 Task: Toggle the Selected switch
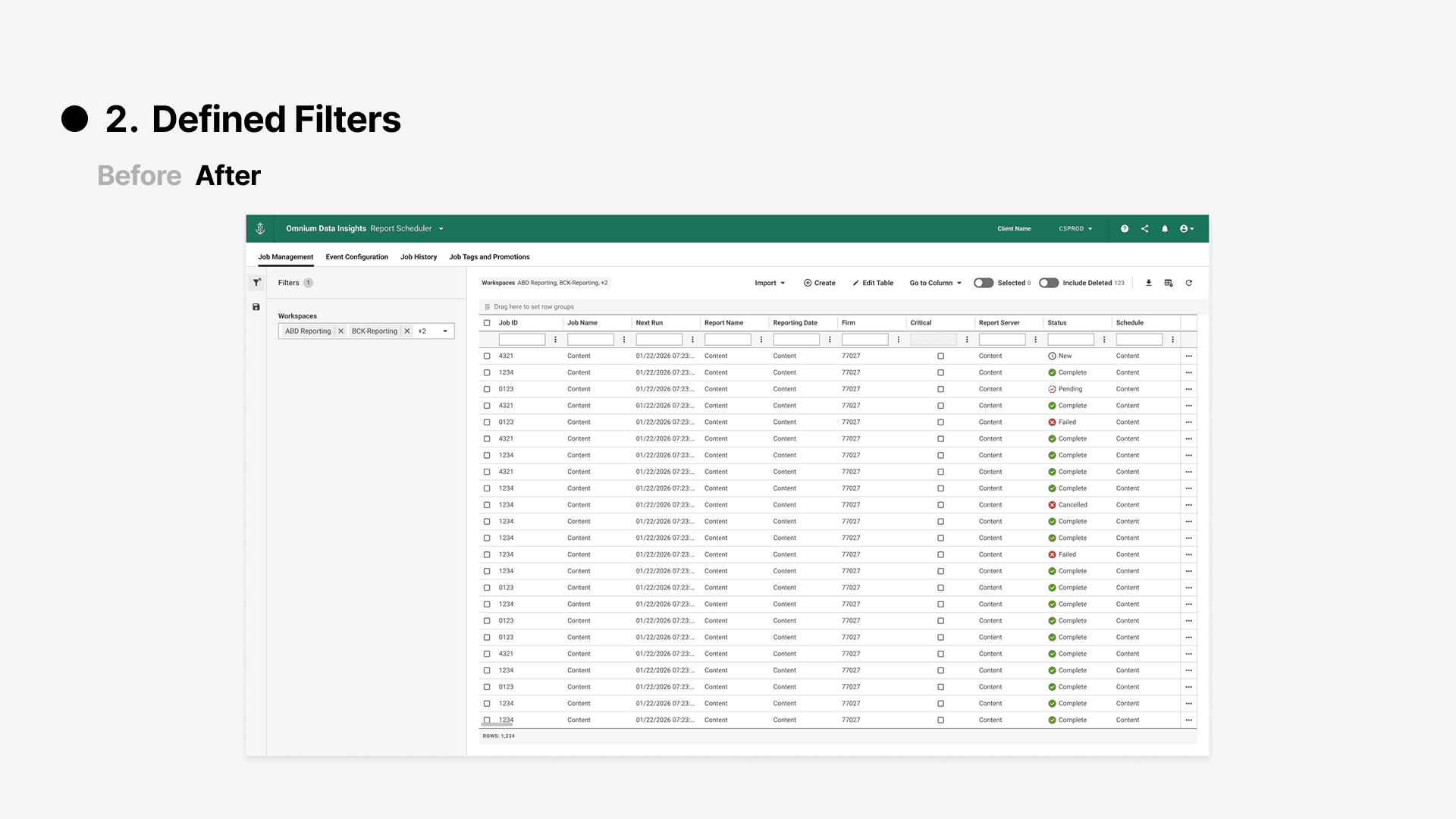point(984,283)
